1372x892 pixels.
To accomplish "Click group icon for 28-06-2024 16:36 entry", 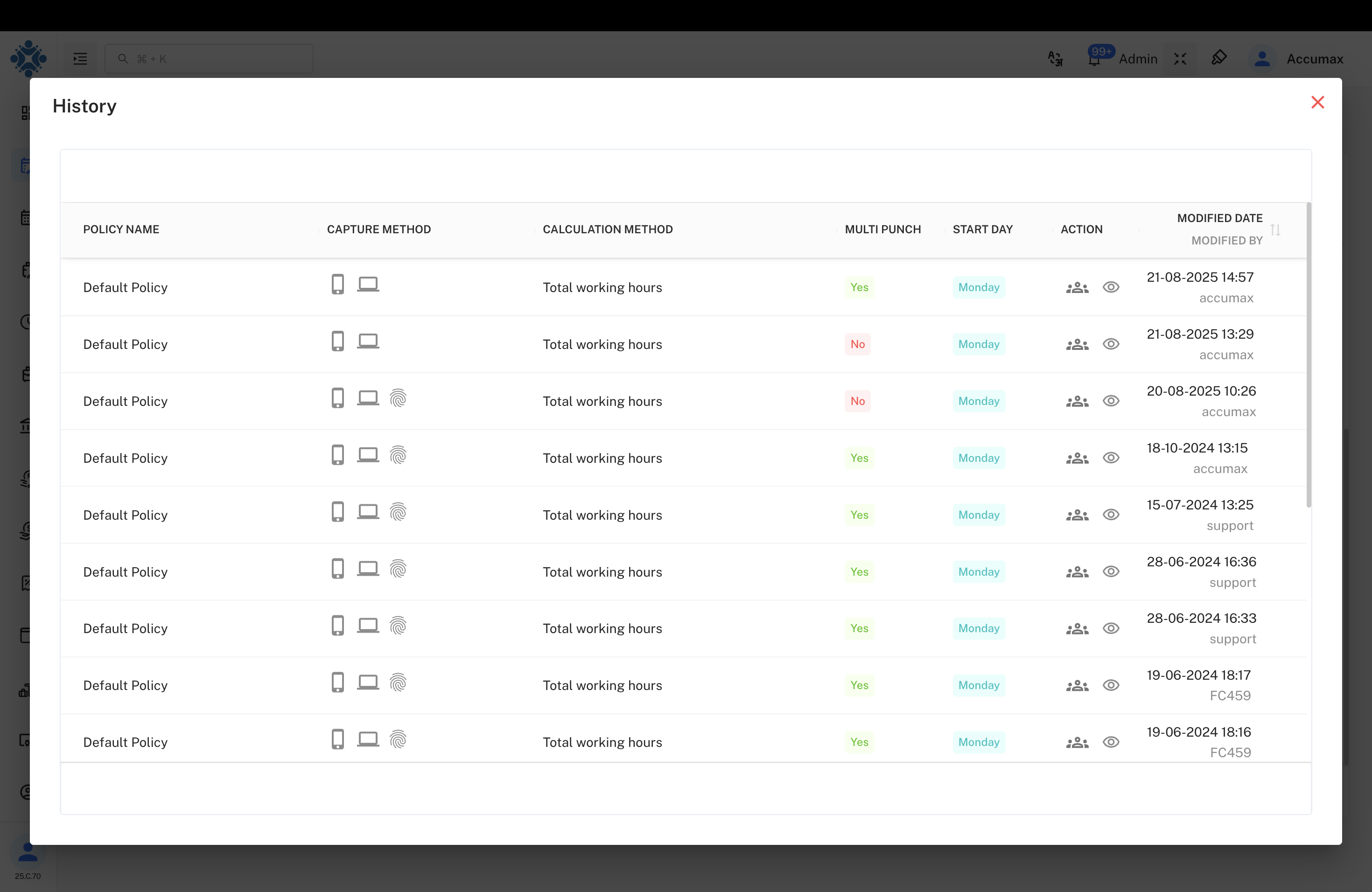I will click(x=1077, y=572).
